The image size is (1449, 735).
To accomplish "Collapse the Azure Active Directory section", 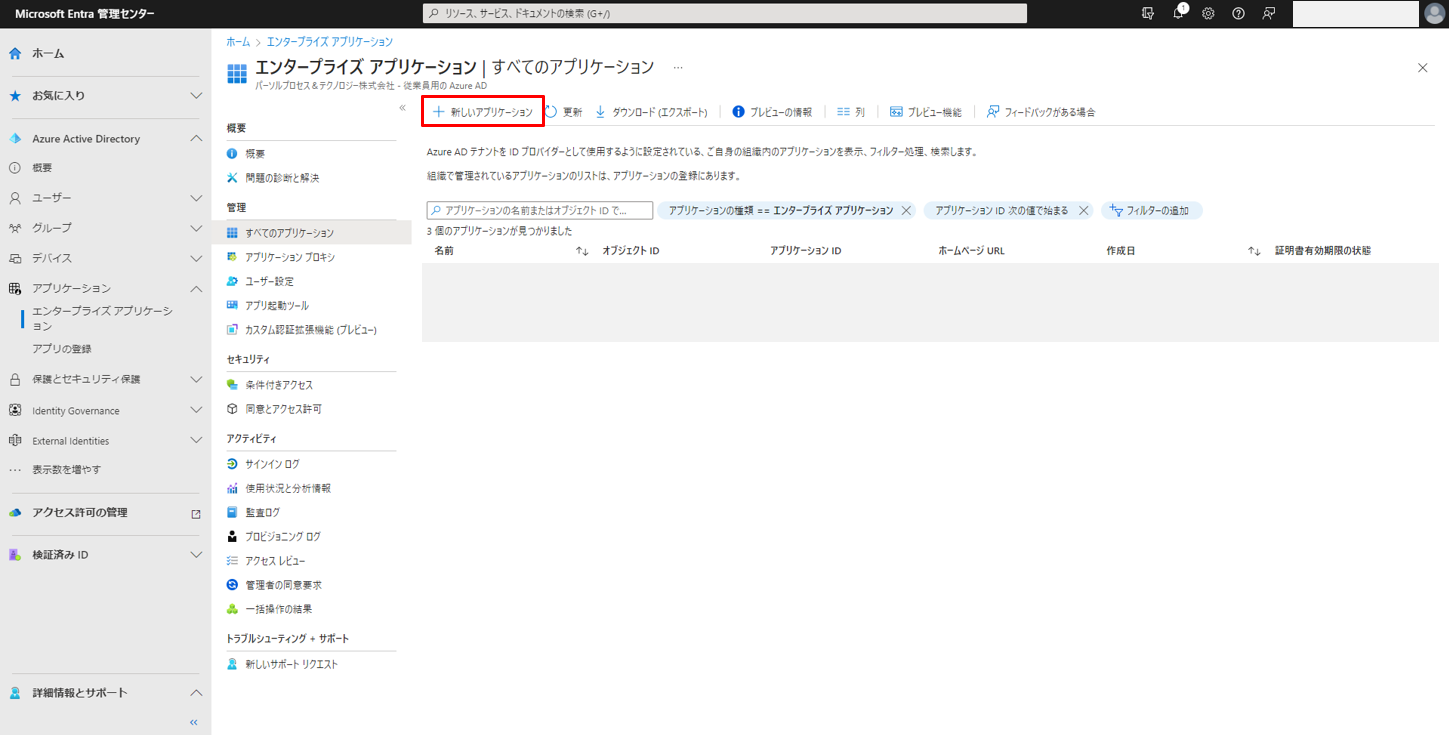I will [196, 138].
